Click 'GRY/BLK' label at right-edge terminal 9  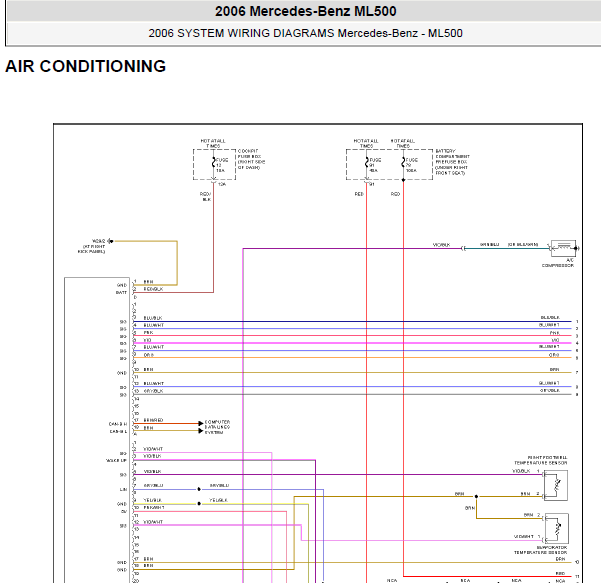(x=550, y=390)
